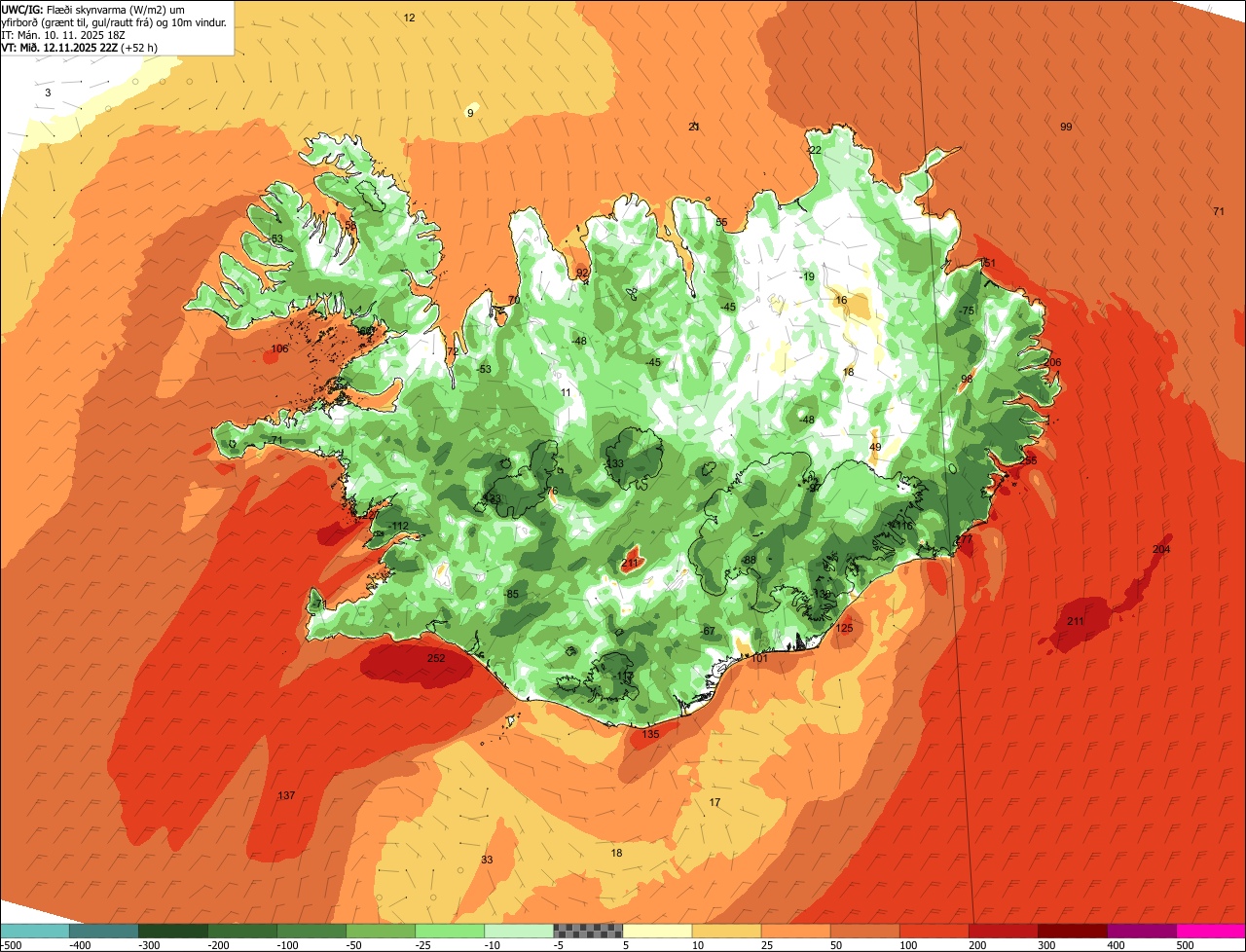Image resolution: width=1246 pixels, height=952 pixels.
Task: Click the map value 16 in northeast Iceland
Action: pos(841,300)
